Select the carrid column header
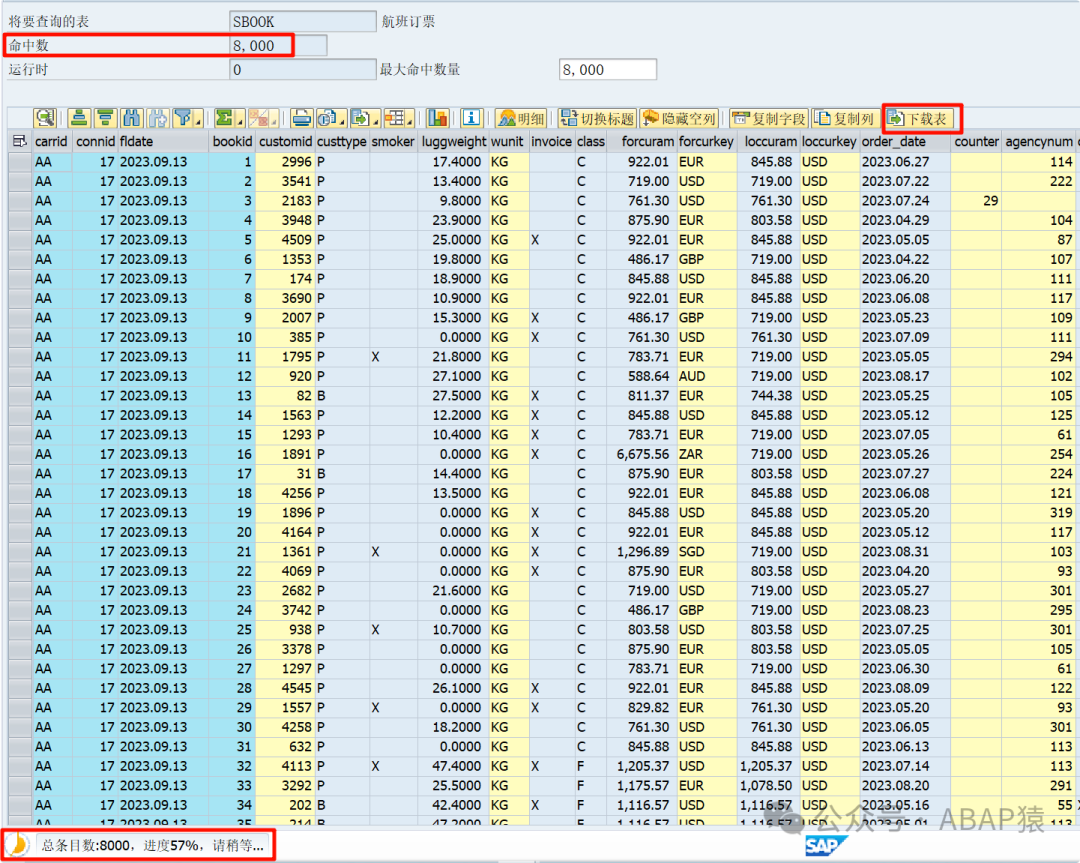1080x863 pixels. coord(52,141)
